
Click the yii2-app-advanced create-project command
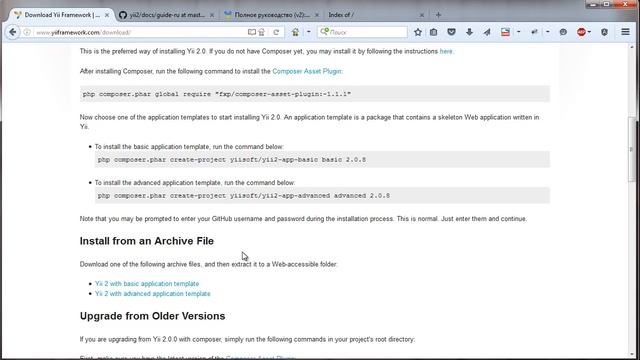pos(322,196)
